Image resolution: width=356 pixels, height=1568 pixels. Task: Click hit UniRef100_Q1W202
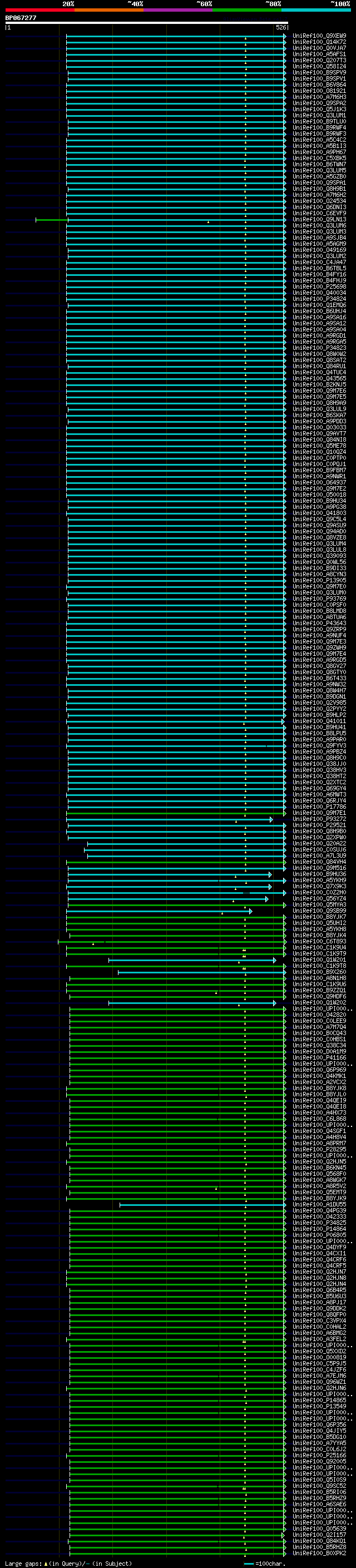pos(319,1003)
